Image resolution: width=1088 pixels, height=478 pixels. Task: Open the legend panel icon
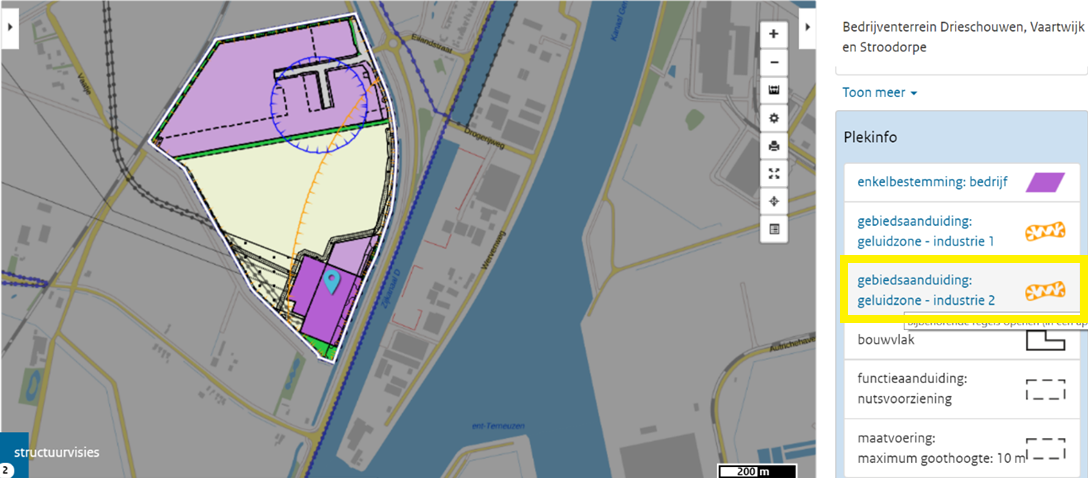tap(773, 229)
